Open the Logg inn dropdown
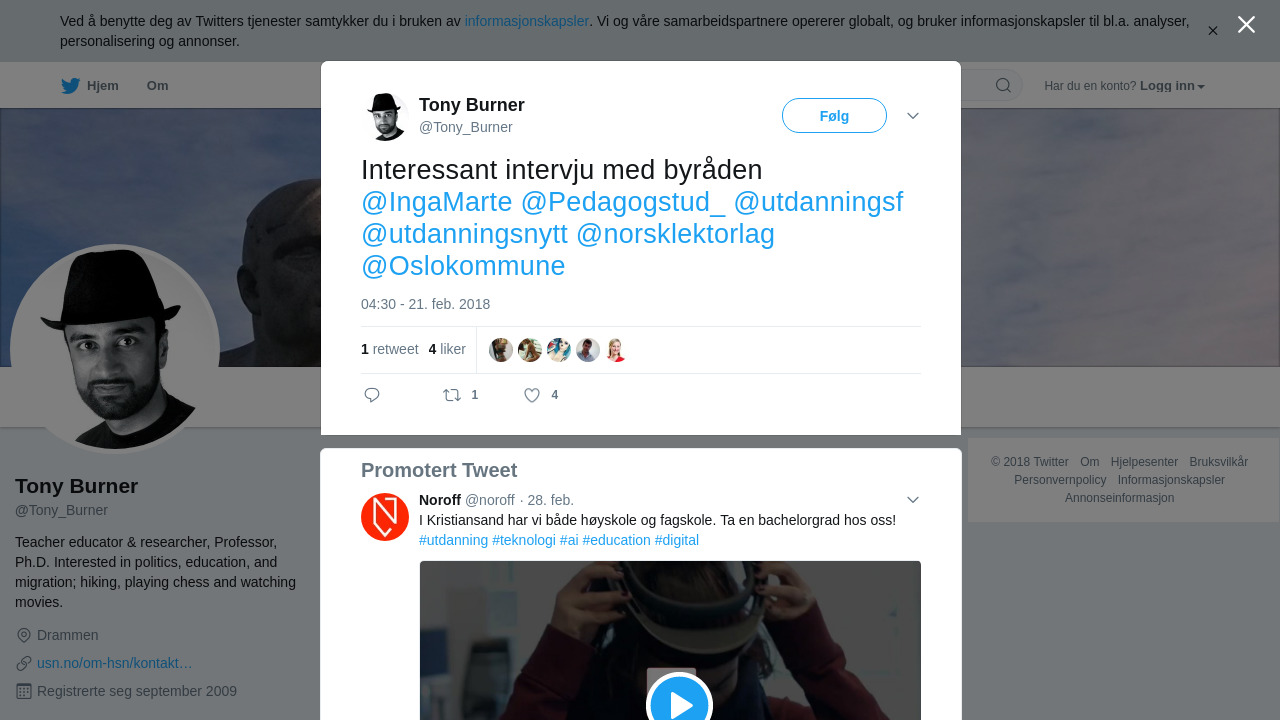Image resolution: width=1280 pixels, height=720 pixels. coord(1172,86)
